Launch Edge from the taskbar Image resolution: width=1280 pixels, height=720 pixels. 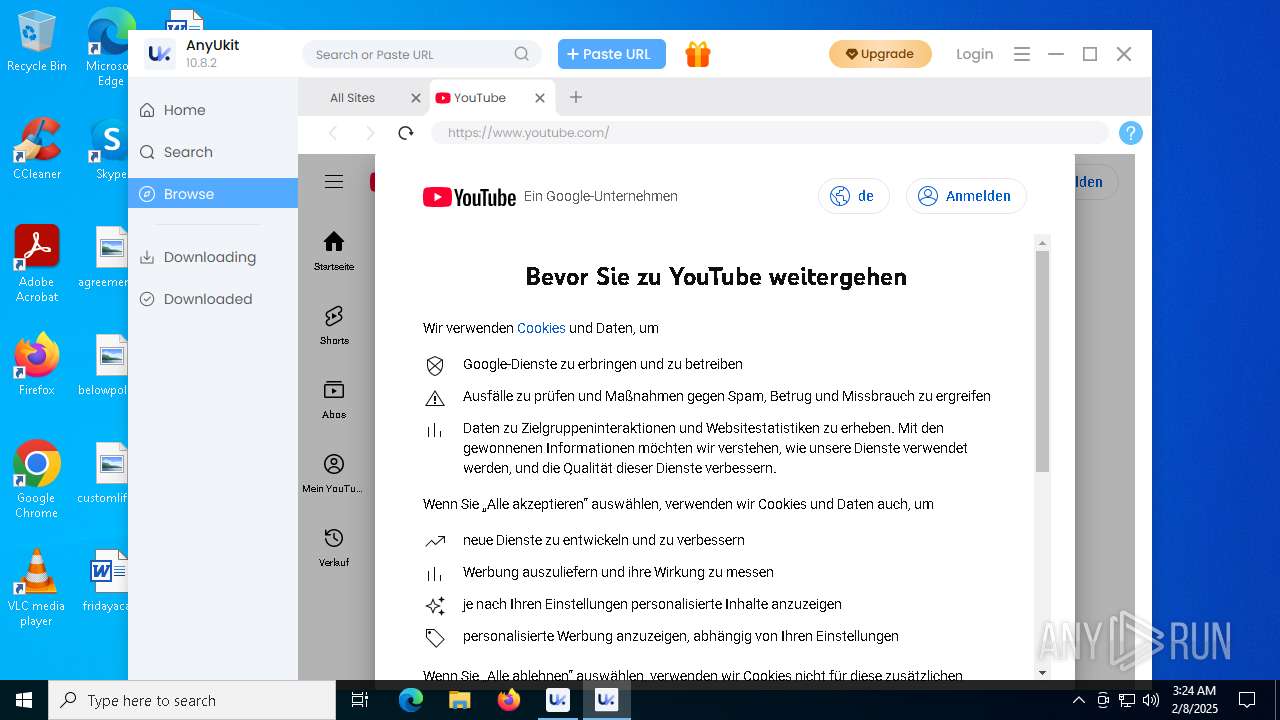[411, 700]
